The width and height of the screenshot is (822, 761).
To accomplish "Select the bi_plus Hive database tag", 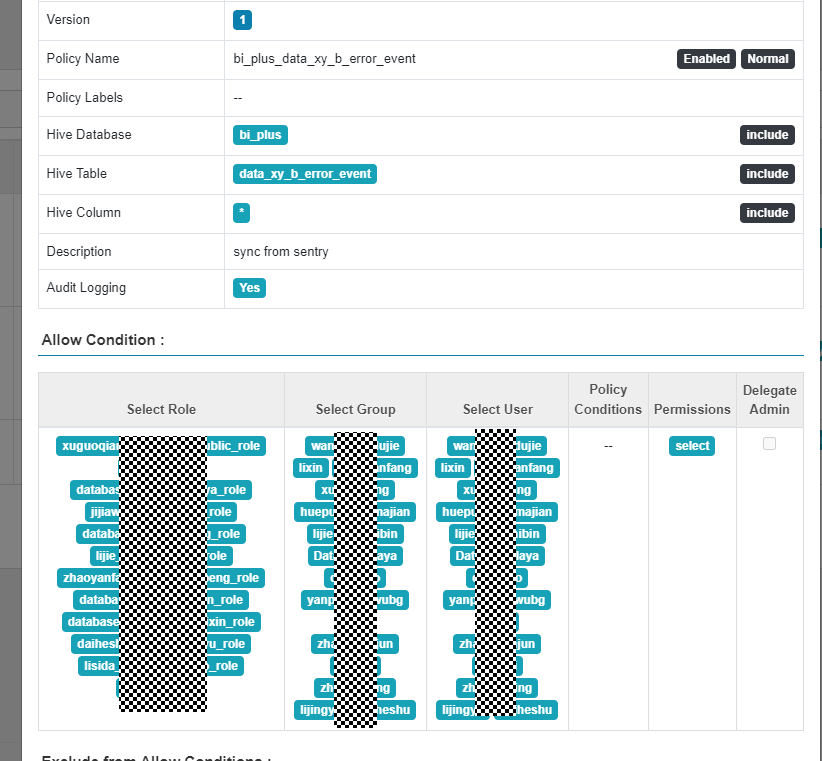I will pyautogui.click(x=261, y=135).
